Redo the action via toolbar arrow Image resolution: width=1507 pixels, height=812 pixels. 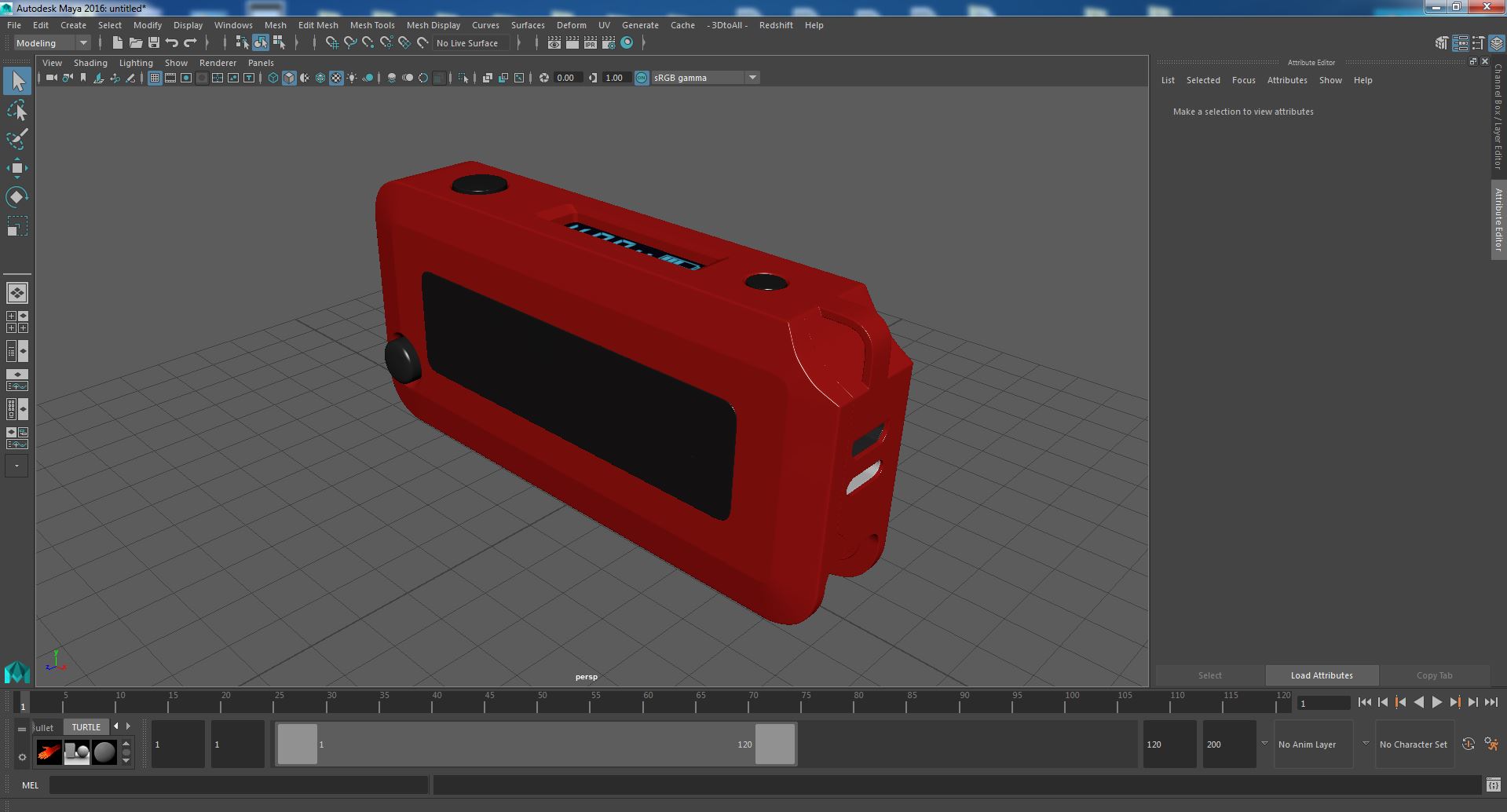point(190,43)
